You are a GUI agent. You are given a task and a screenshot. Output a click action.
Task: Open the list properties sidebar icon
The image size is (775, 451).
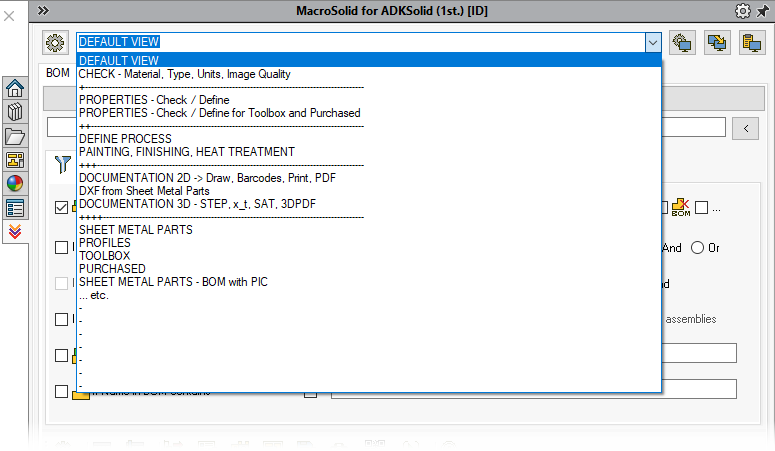pos(15,208)
